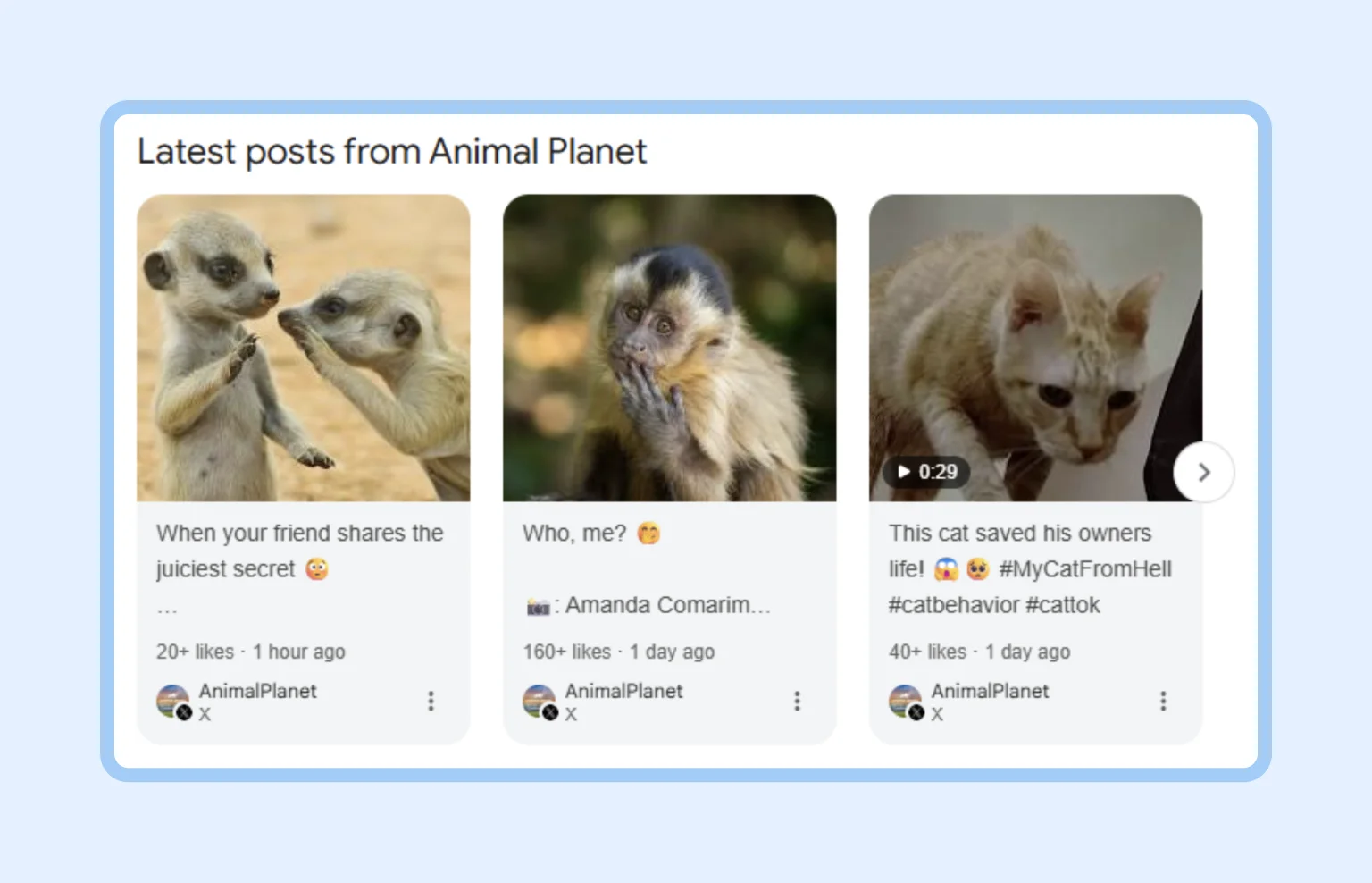Click AnimalPlanet name under the meerkat post
This screenshot has width=1372, height=883.
pyautogui.click(x=258, y=691)
